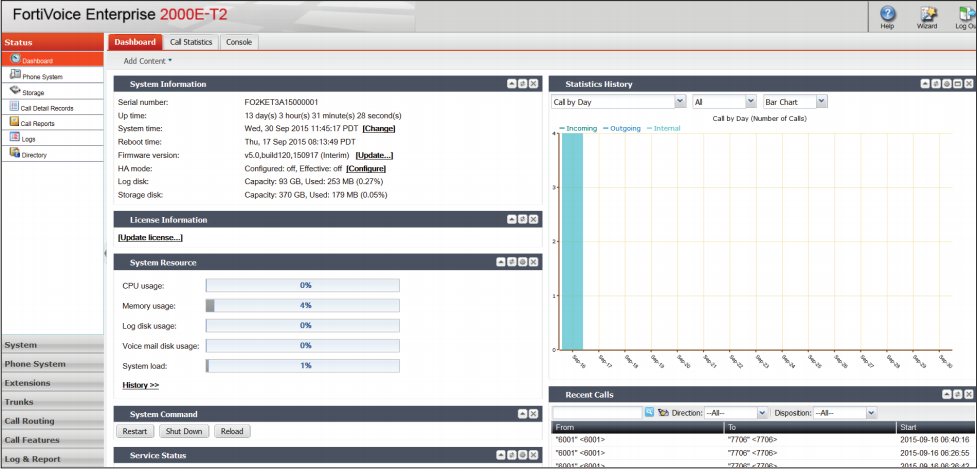Expand the Call Features menu section
This screenshot has height=469, width=977.
[x=52, y=440]
